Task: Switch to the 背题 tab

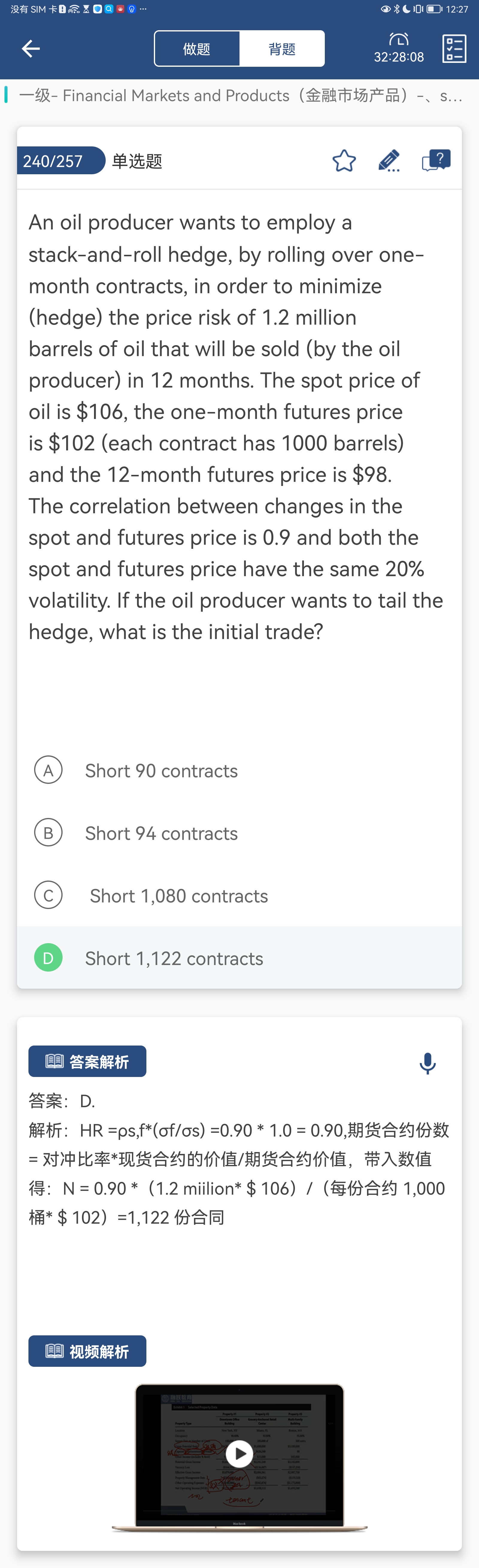Action: pos(282,49)
